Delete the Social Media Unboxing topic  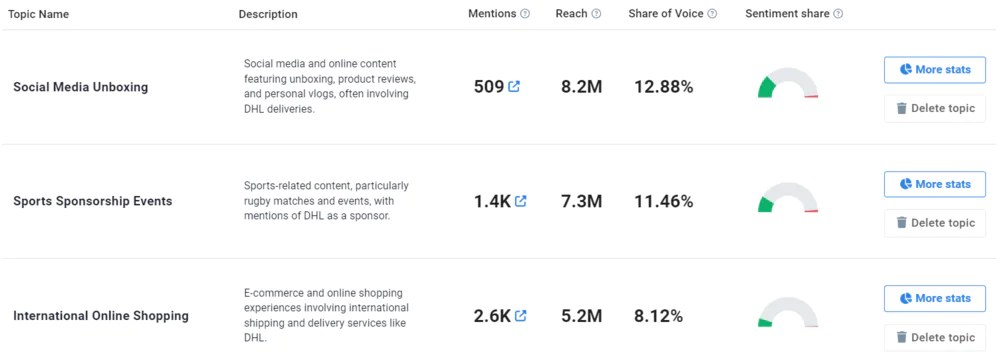click(935, 109)
